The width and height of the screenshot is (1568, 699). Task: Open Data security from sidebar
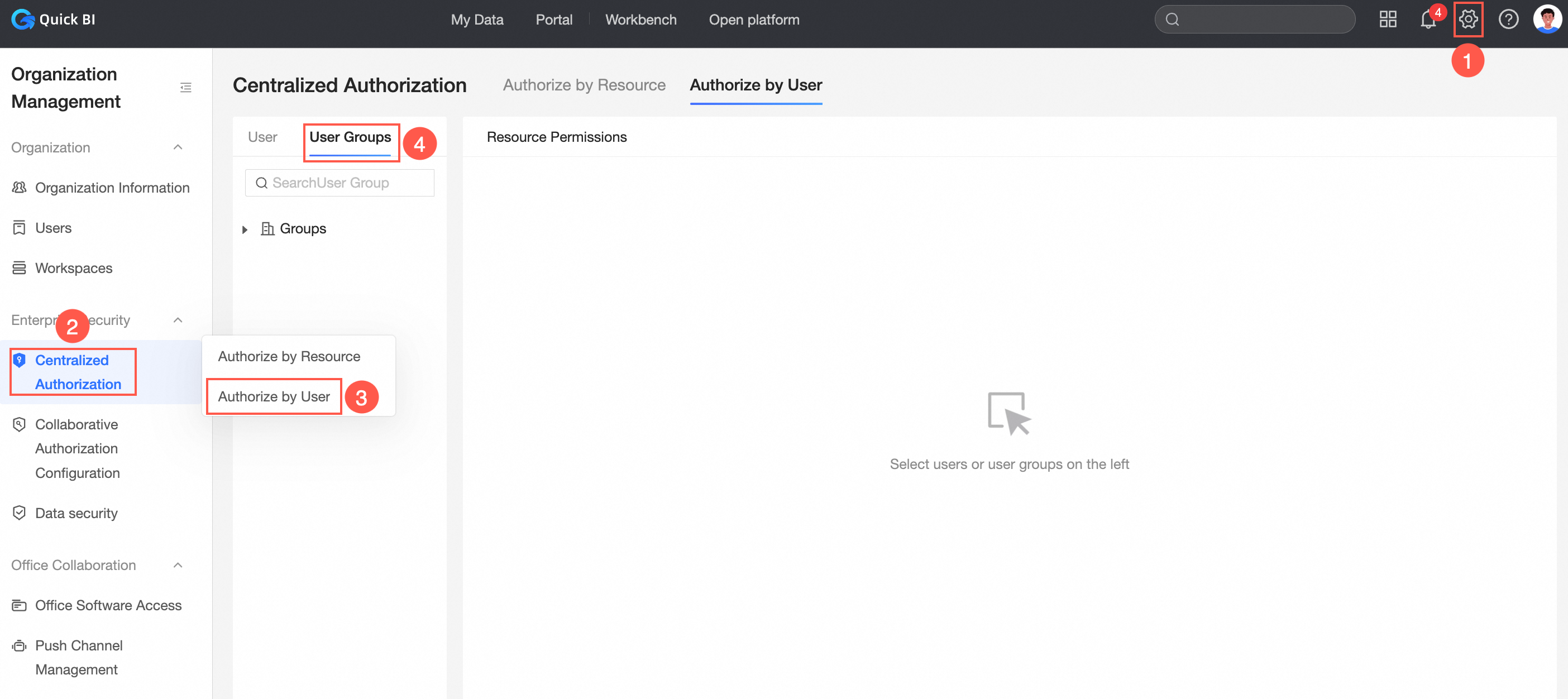(x=76, y=513)
